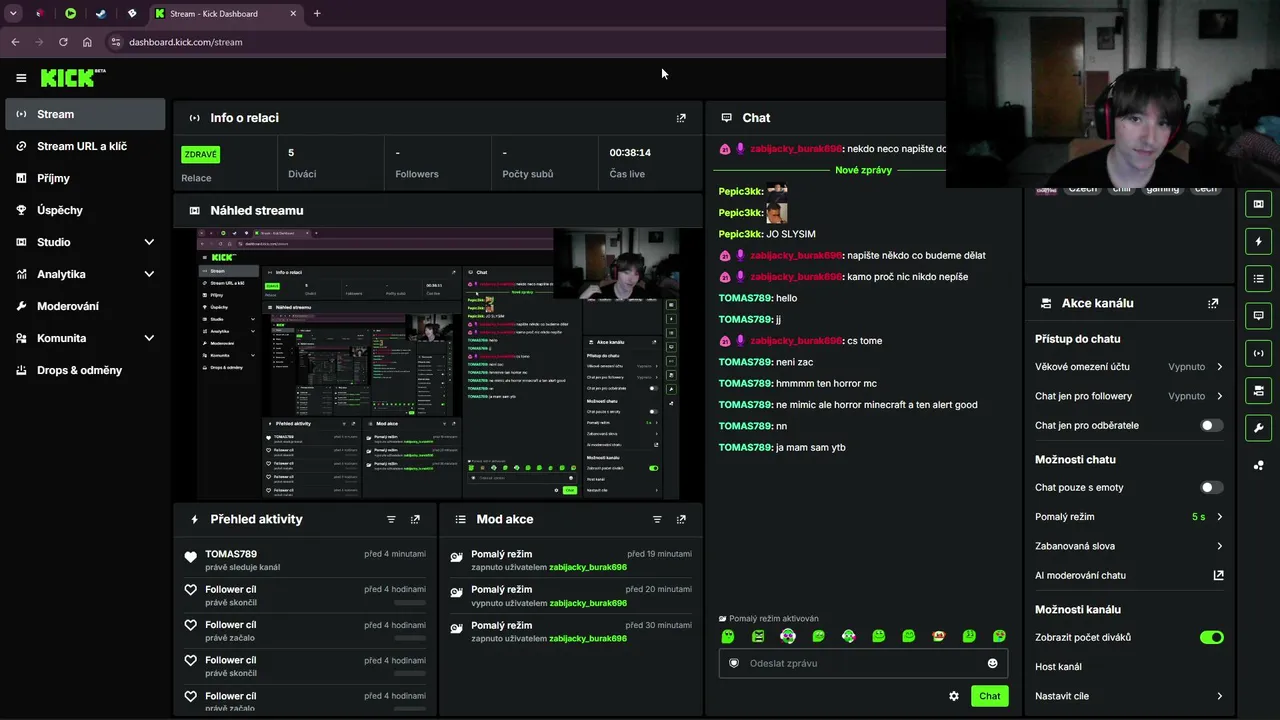Focus the Odeslat zprávu message field
1280x720 pixels.
click(x=863, y=663)
